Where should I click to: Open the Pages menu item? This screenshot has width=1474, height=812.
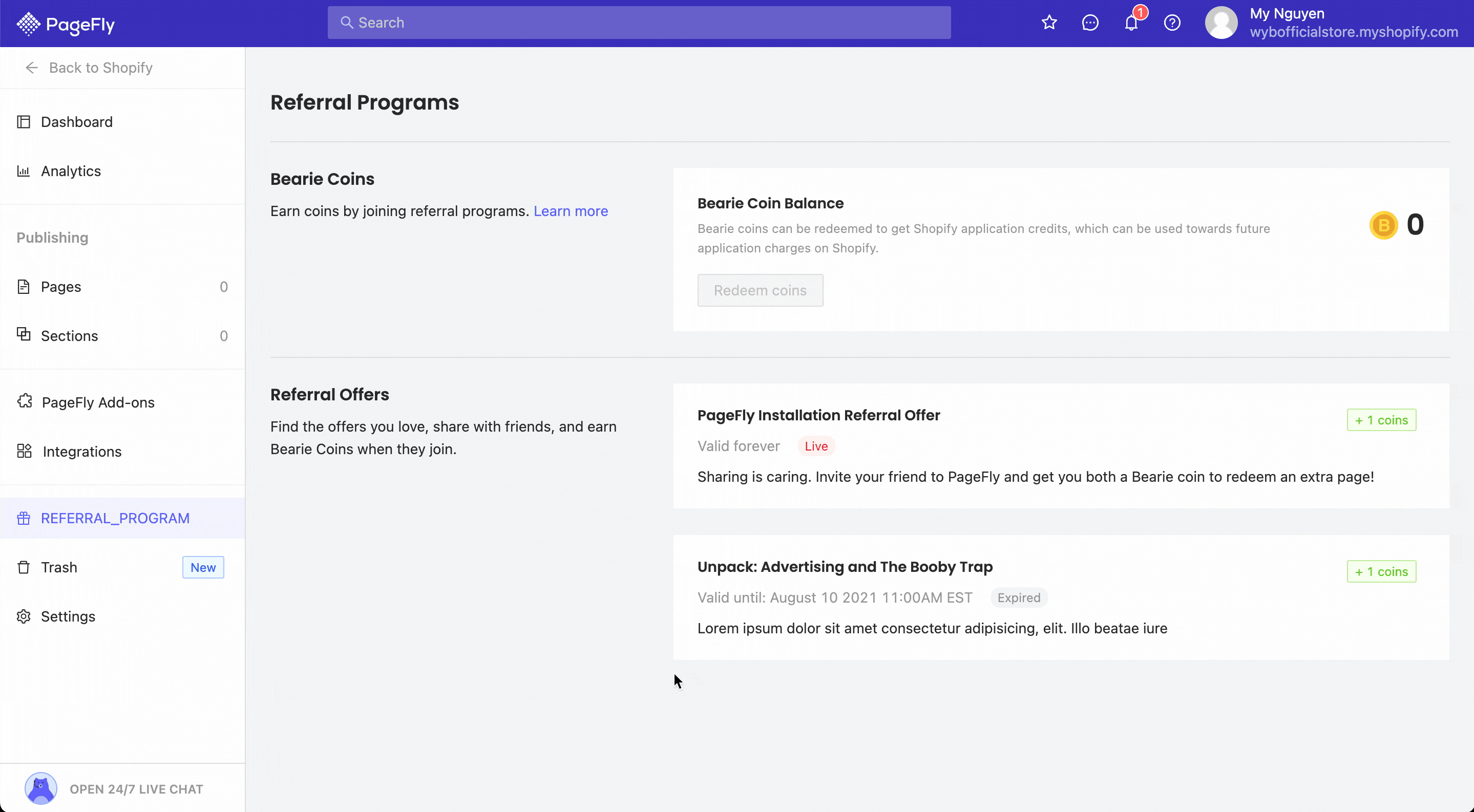pyautogui.click(x=122, y=287)
